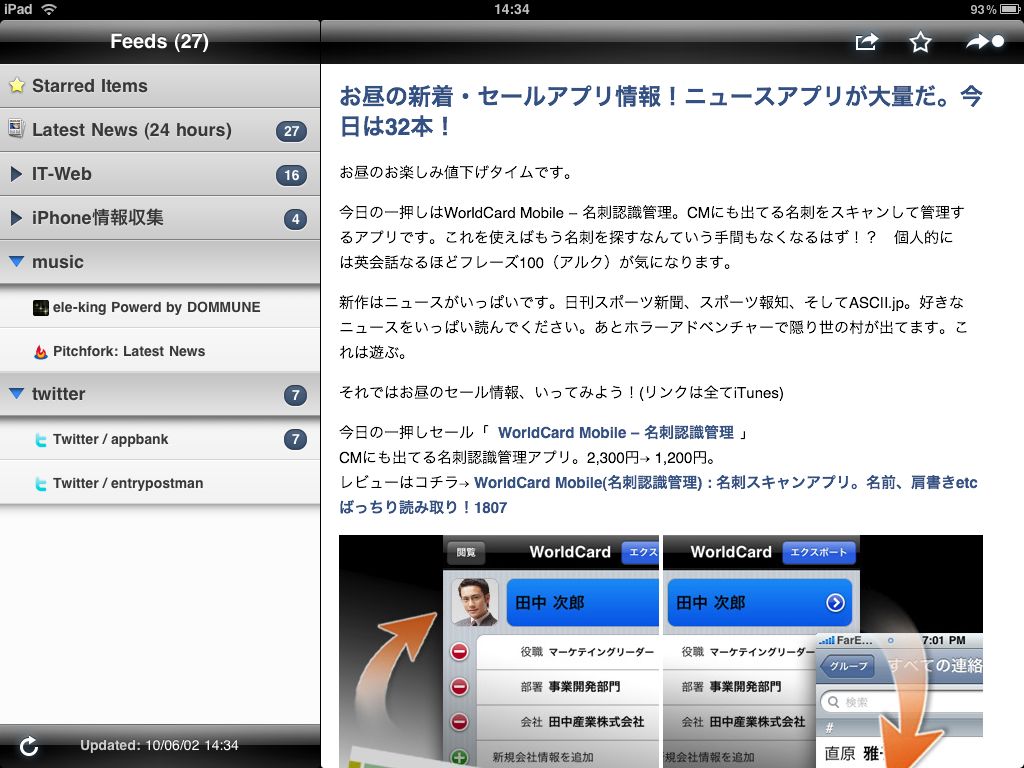This screenshot has height=768, width=1024.
Task: Star this article with the star icon
Action: click(x=920, y=42)
